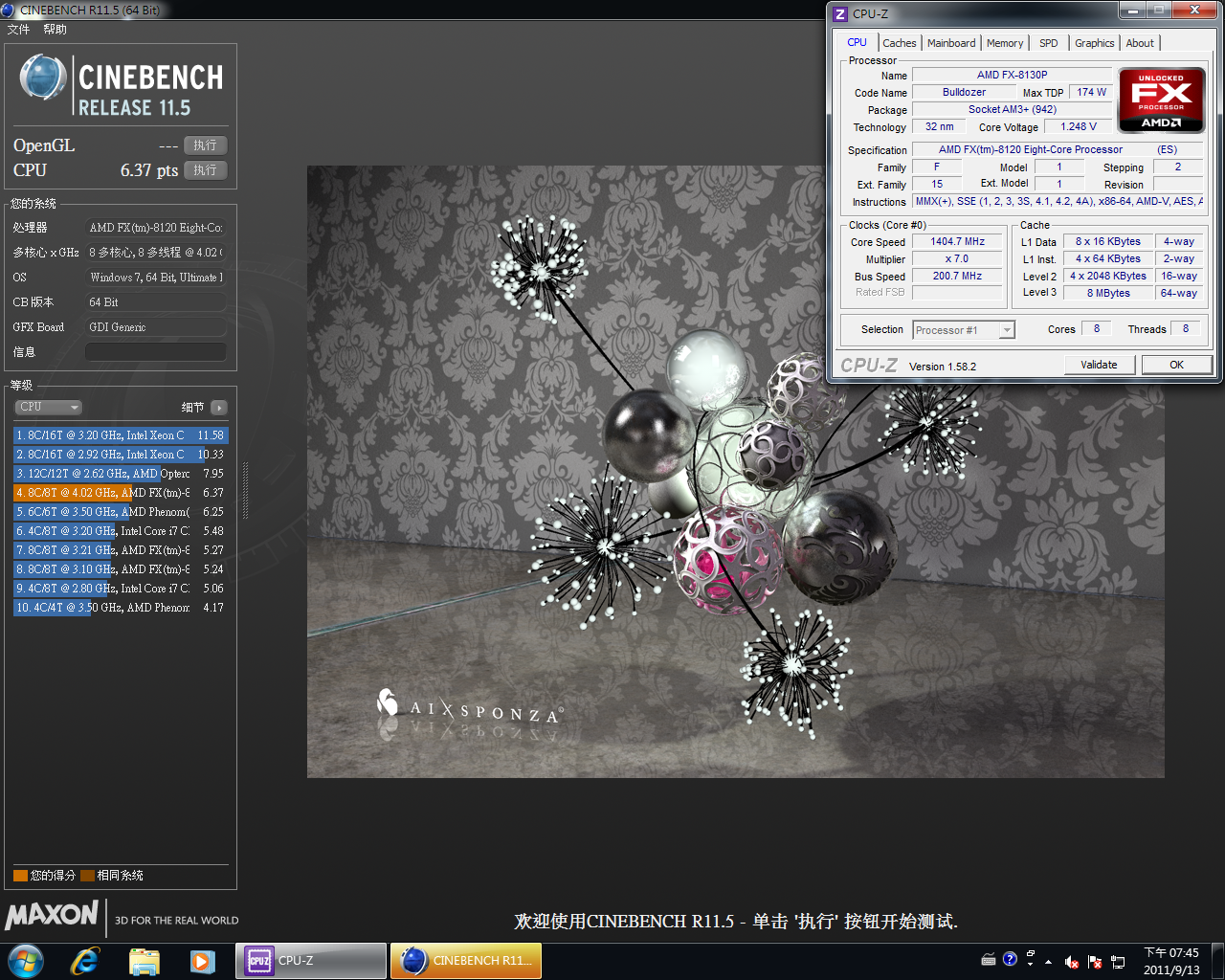Click the OS field Windows 7, 64 Bit
Viewport: 1225px width, 980px height.
click(156, 278)
